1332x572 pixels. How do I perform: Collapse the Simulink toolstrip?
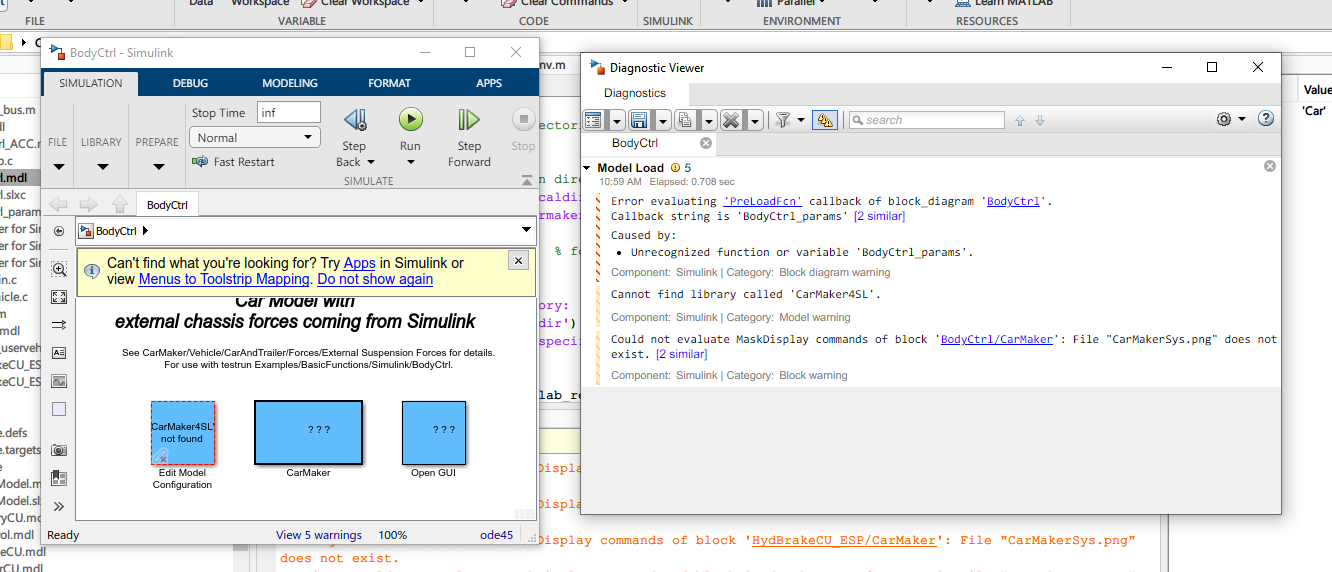coord(527,180)
